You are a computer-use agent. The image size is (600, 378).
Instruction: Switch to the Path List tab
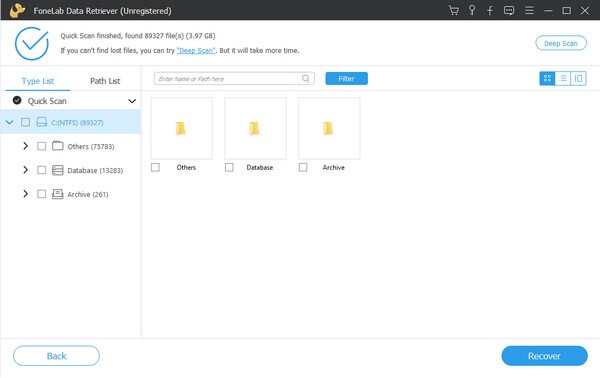105,81
